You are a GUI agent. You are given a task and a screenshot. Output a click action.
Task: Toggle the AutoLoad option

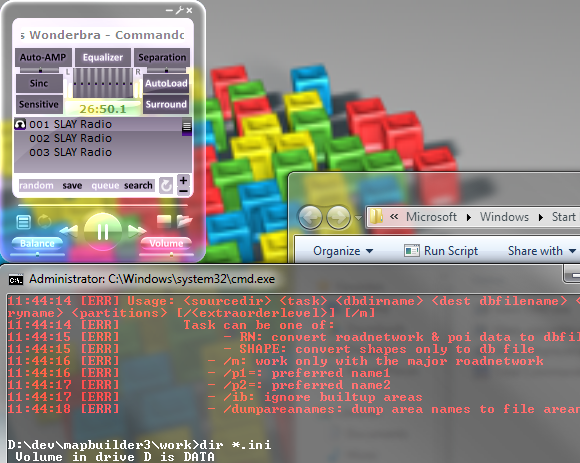tap(166, 83)
